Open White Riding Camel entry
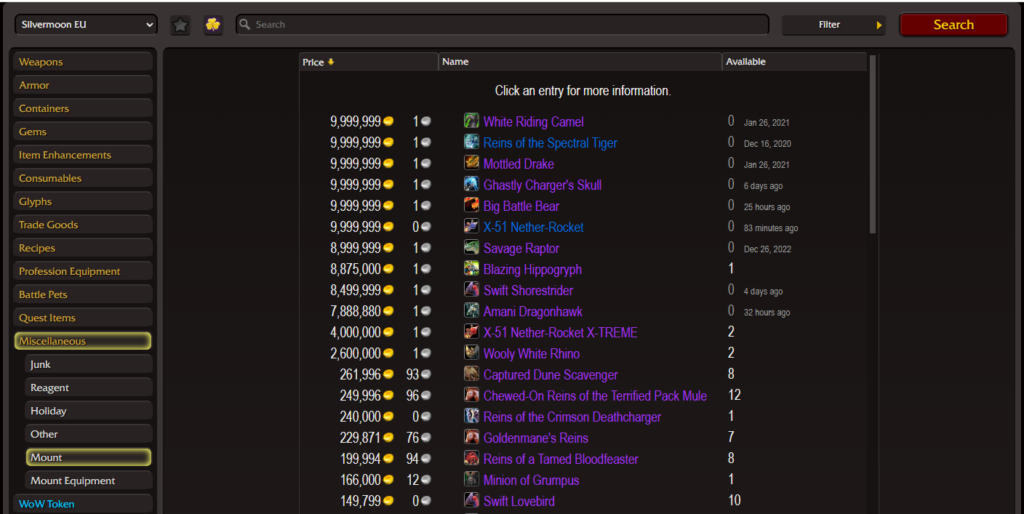The width and height of the screenshot is (1024, 514). pos(534,121)
